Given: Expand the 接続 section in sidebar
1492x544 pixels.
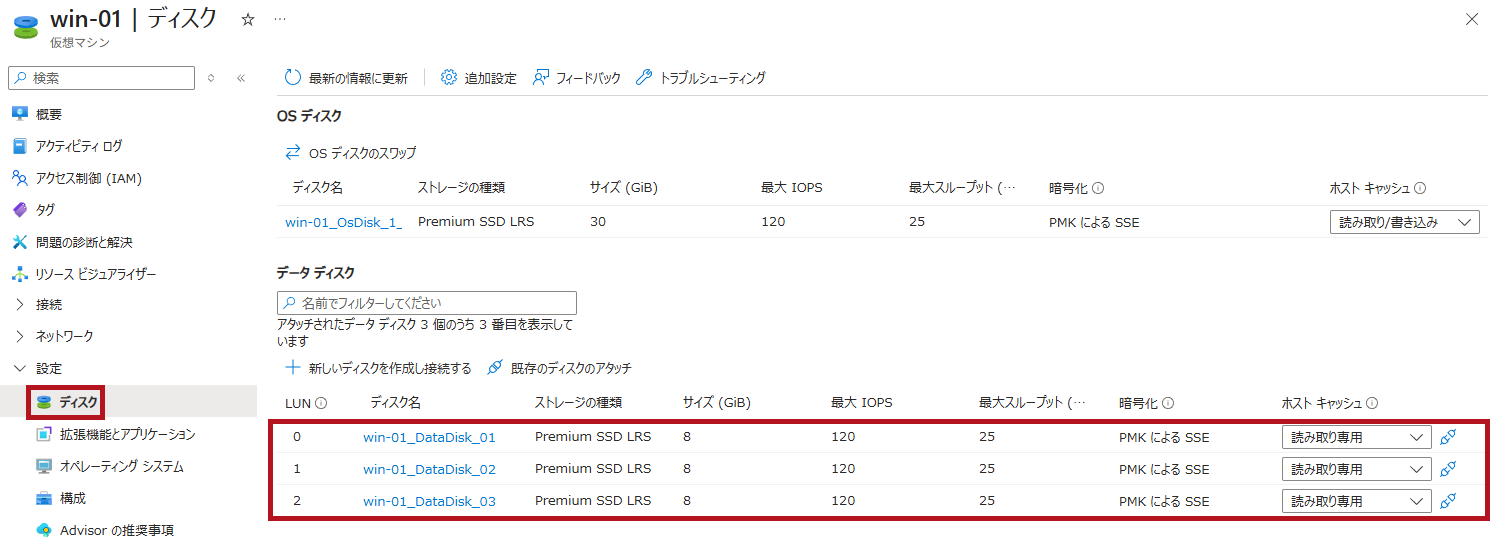Looking at the screenshot, I should [20, 305].
